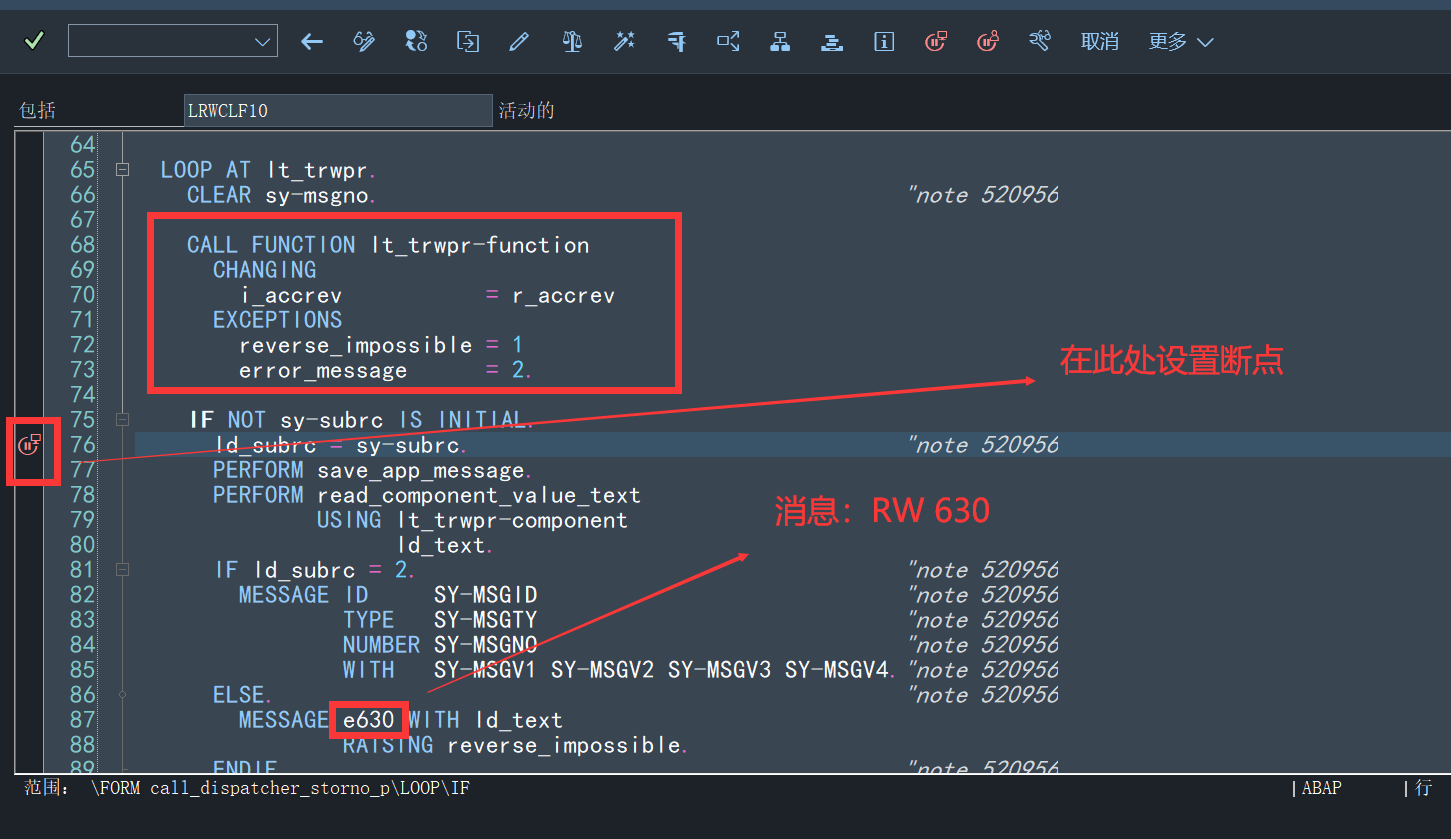Click 'error_message = 2.' exception line
Image resolution: width=1451 pixels, height=839 pixels.
[x=386, y=370]
